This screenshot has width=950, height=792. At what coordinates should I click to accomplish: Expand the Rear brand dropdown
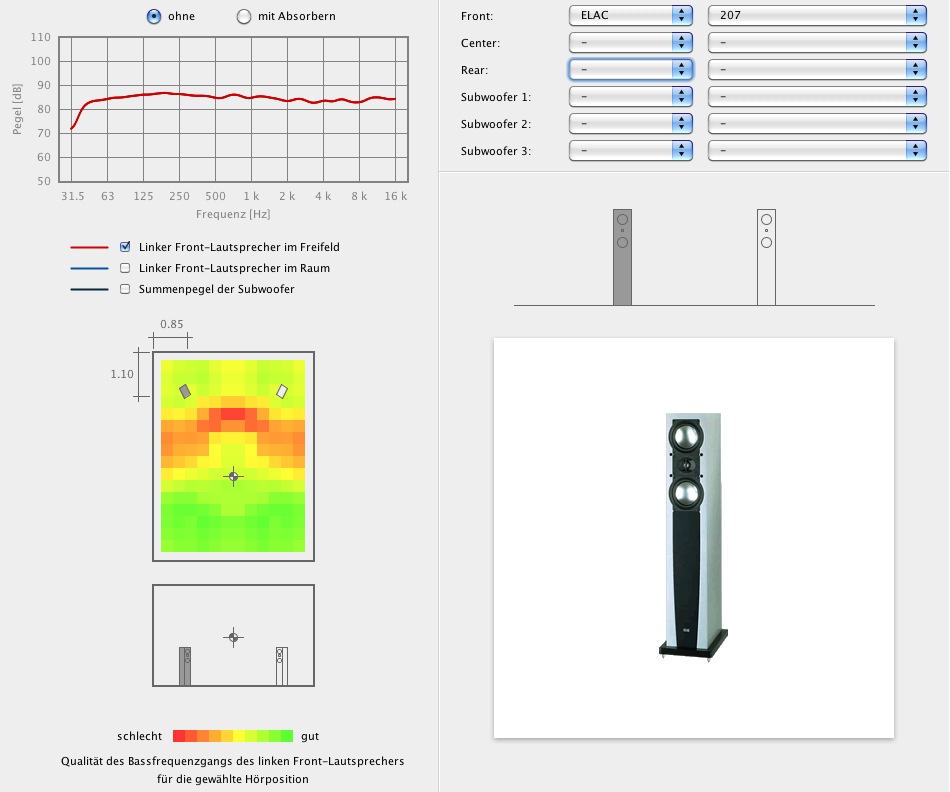[630, 69]
